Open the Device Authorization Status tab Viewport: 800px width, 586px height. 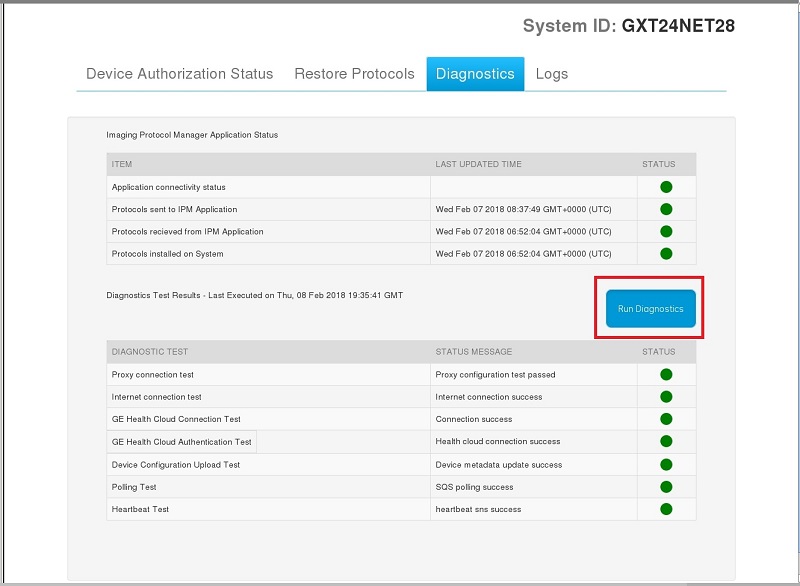point(179,74)
